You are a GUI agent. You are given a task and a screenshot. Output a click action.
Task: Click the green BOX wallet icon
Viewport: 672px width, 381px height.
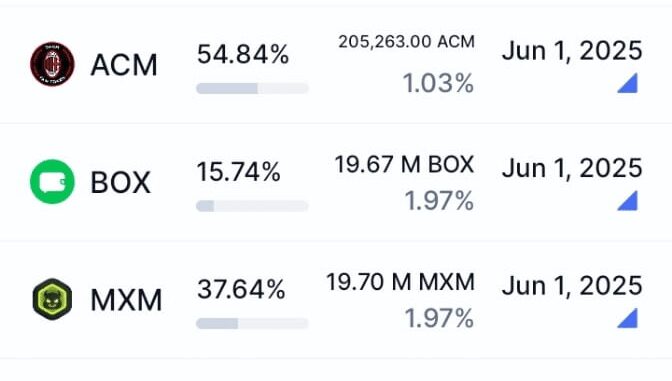click(x=52, y=181)
